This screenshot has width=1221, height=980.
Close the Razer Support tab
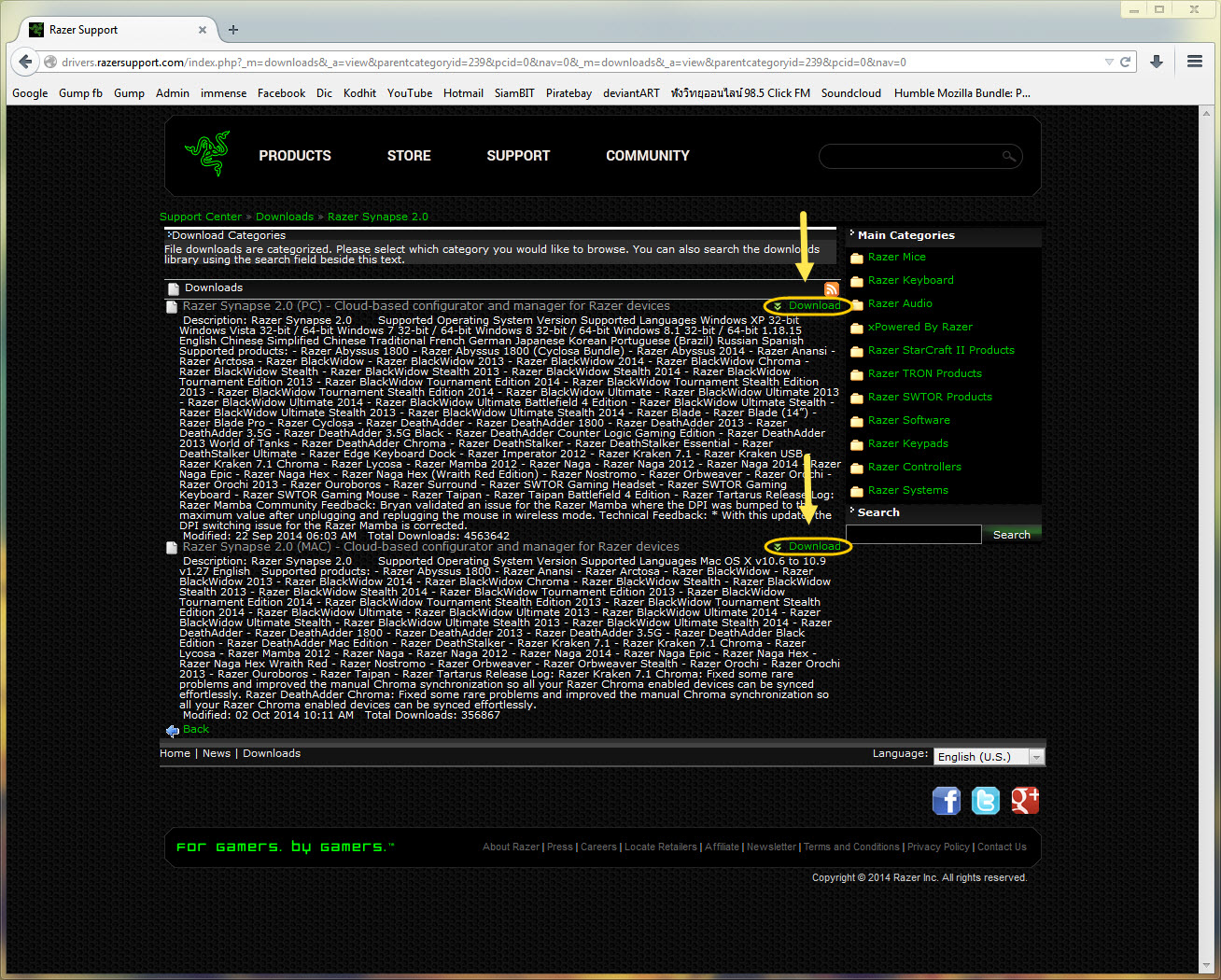[203, 30]
